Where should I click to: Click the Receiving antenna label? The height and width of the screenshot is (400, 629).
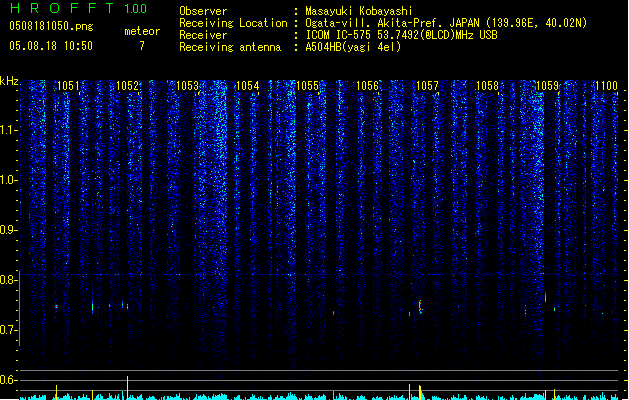coord(230,47)
